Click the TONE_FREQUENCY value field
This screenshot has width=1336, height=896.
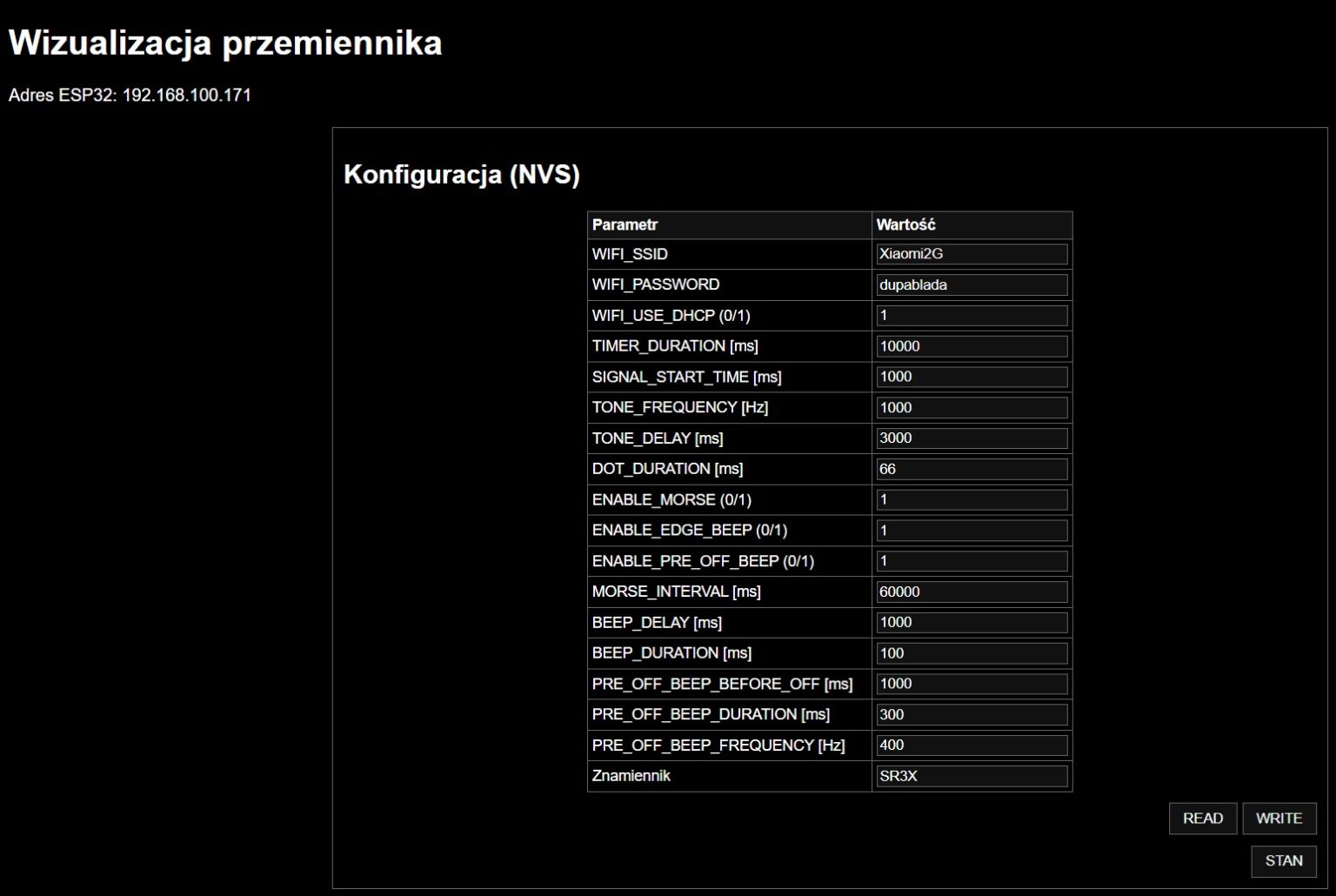click(972, 407)
